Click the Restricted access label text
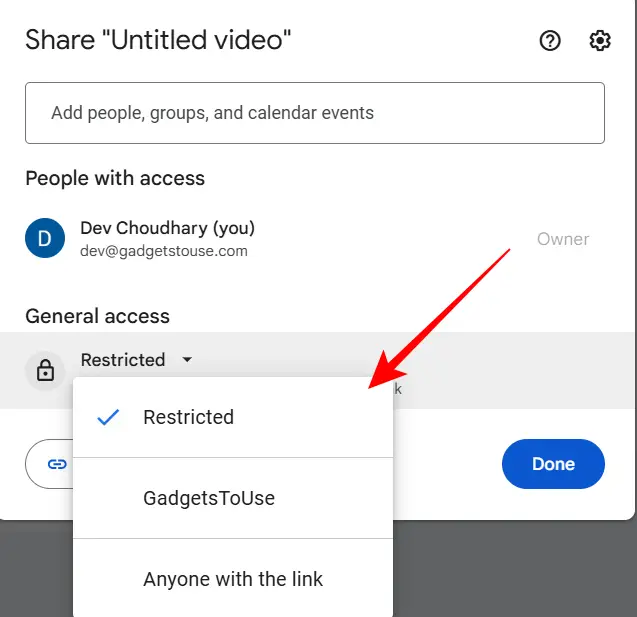Image resolution: width=637 pixels, height=617 pixels. point(123,360)
